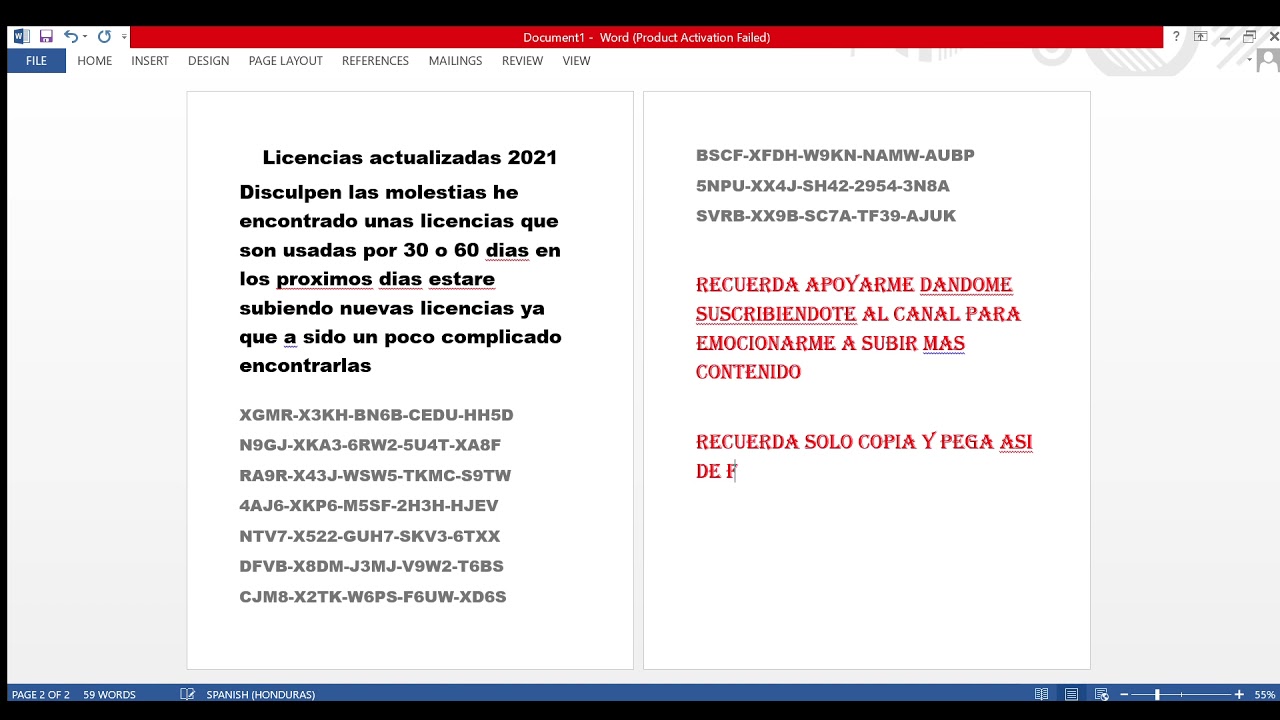Open the REFERENCES ribbon tab
1280x720 pixels.
(x=375, y=61)
